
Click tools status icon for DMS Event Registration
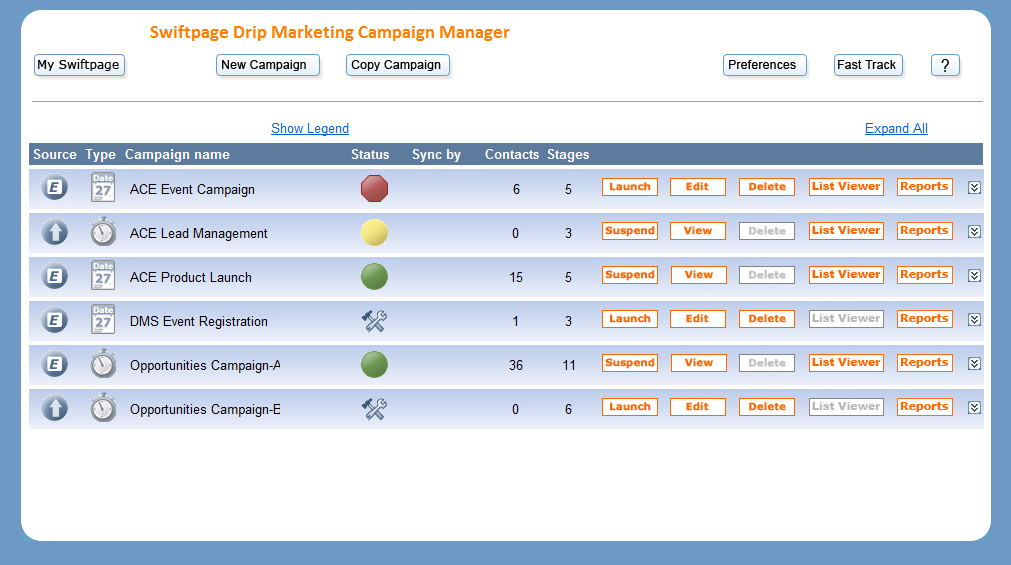click(374, 321)
